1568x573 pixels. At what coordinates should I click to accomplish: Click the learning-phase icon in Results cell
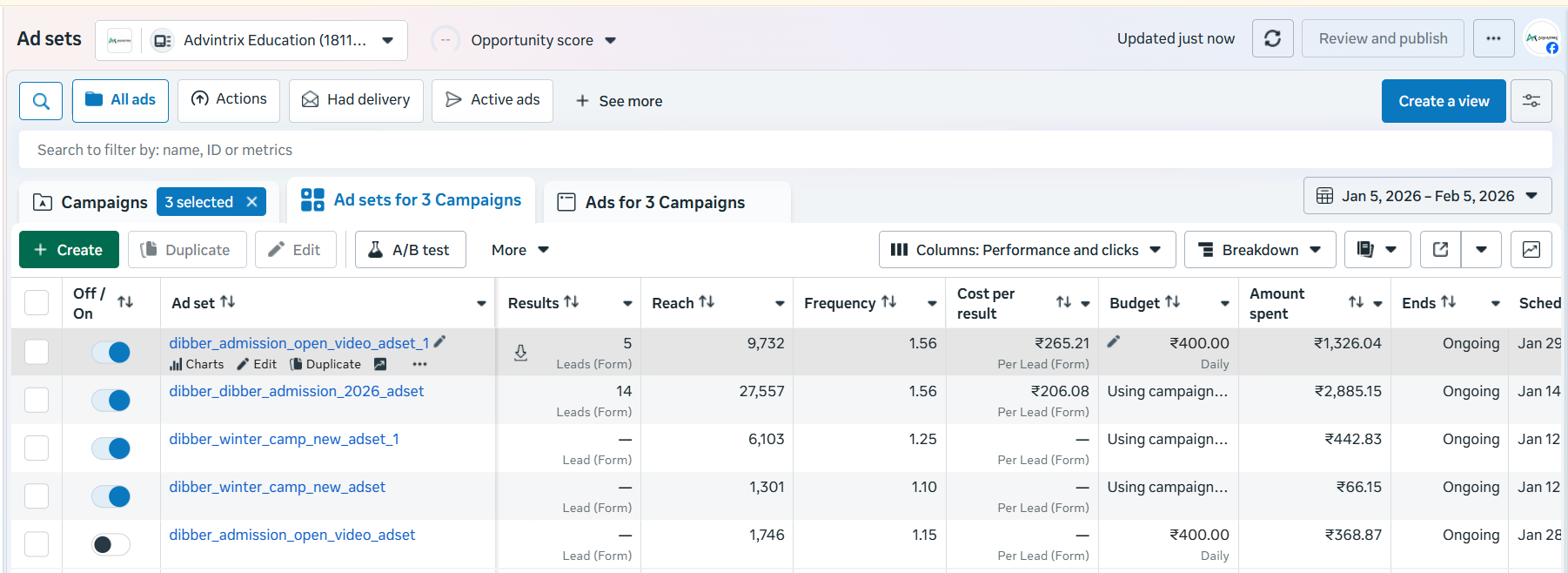pyautogui.click(x=520, y=353)
